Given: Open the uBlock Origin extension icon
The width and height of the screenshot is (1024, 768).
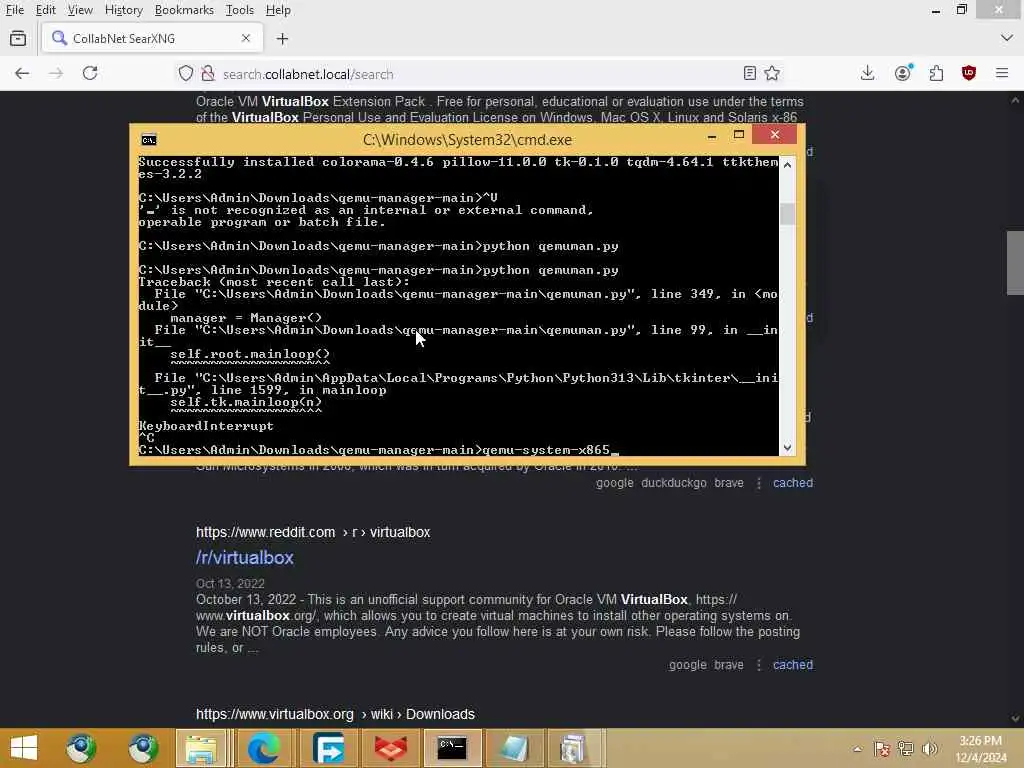Looking at the screenshot, I should [x=969, y=73].
